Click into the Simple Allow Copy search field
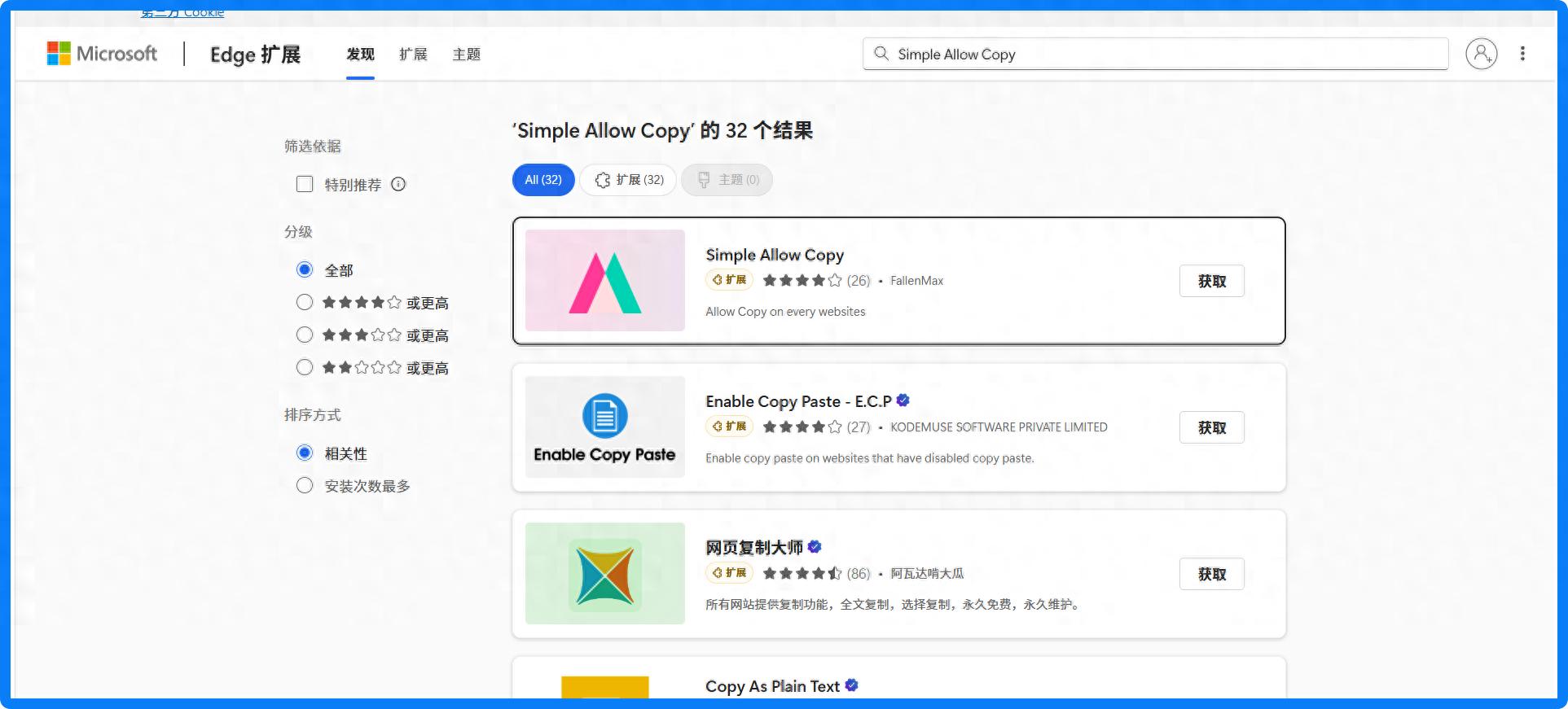 1155,54
